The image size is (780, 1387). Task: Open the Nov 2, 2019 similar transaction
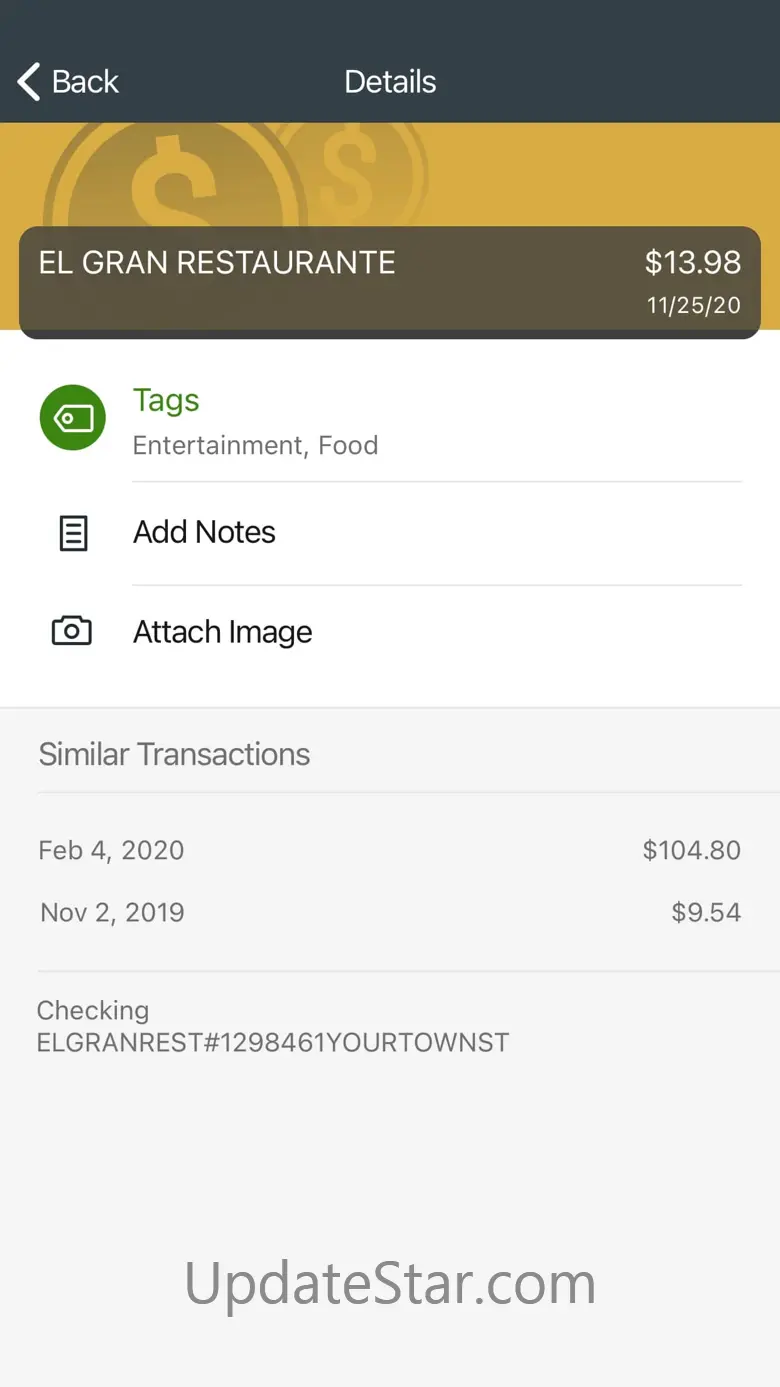click(112, 912)
